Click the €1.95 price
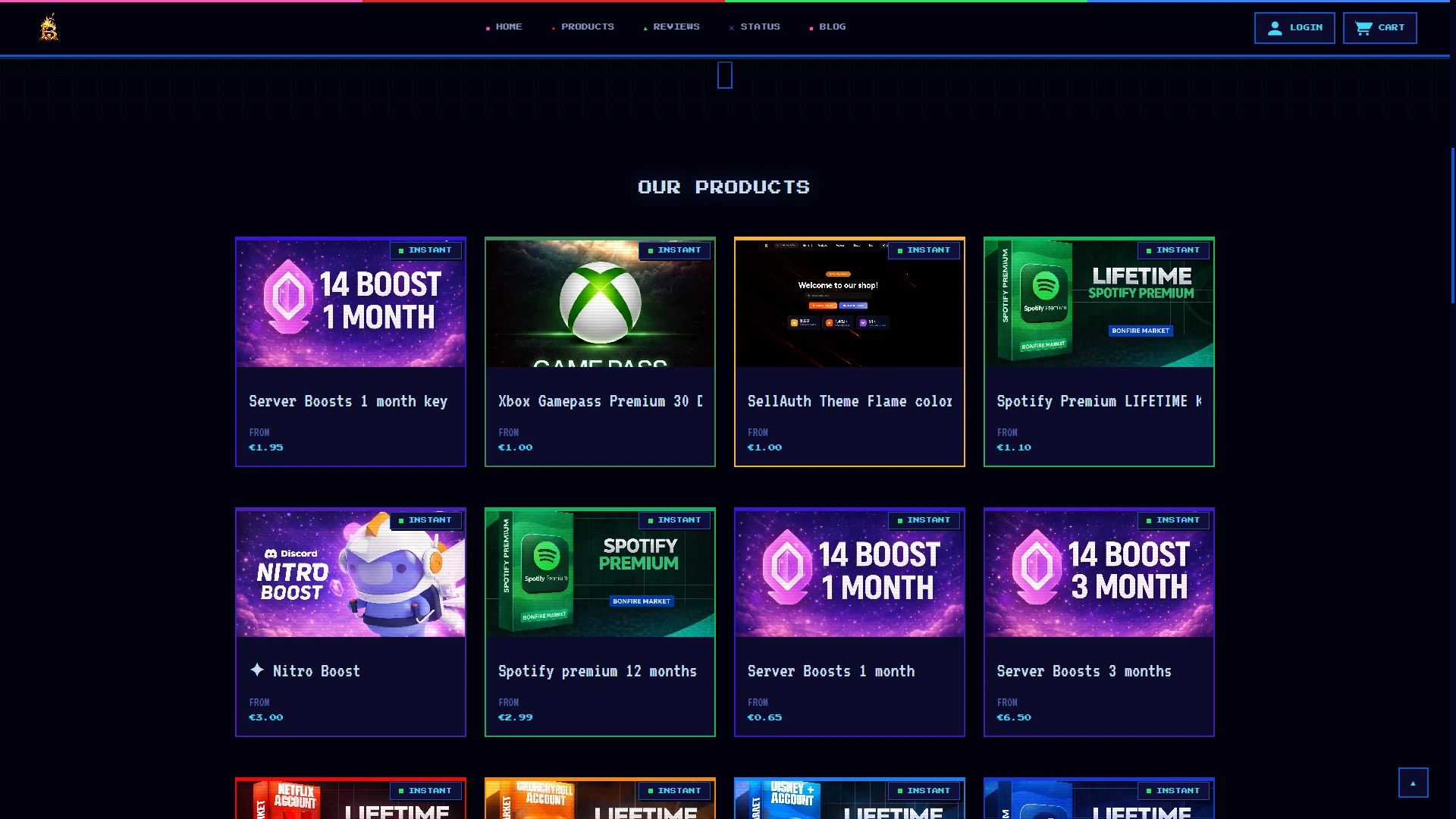1456x819 pixels. [x=266, y=447]
